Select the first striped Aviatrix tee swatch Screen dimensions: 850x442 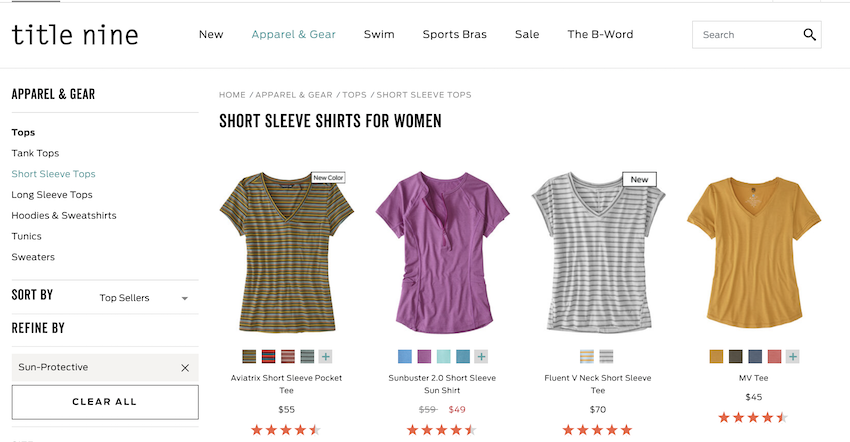[249, 356]
